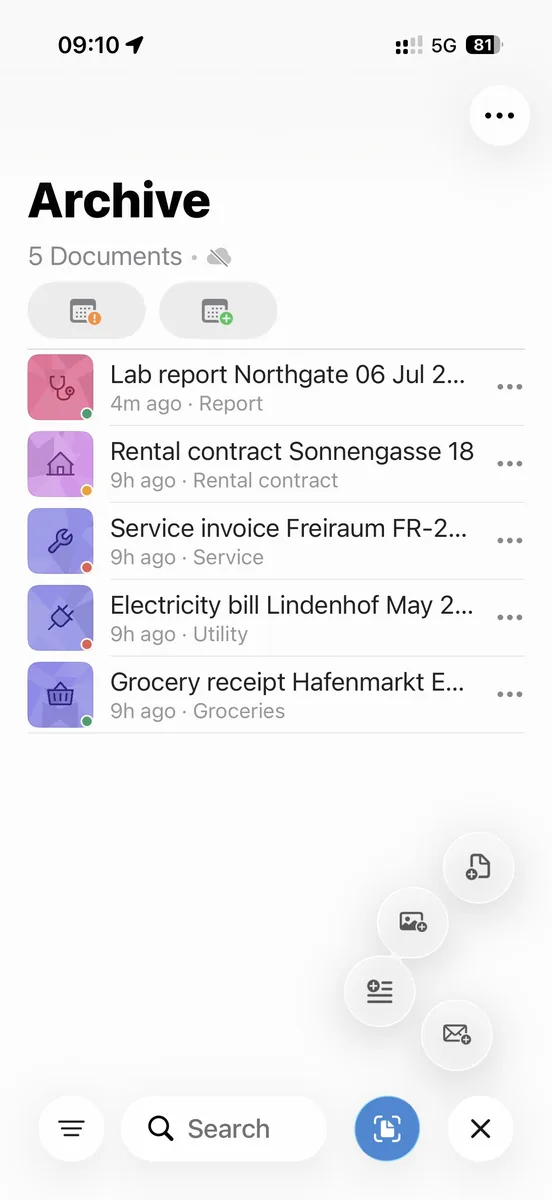This screenshot has height=1200, width=552.
Task: Tap calendar icon with orange warning badge
Action: pos(86,311)
